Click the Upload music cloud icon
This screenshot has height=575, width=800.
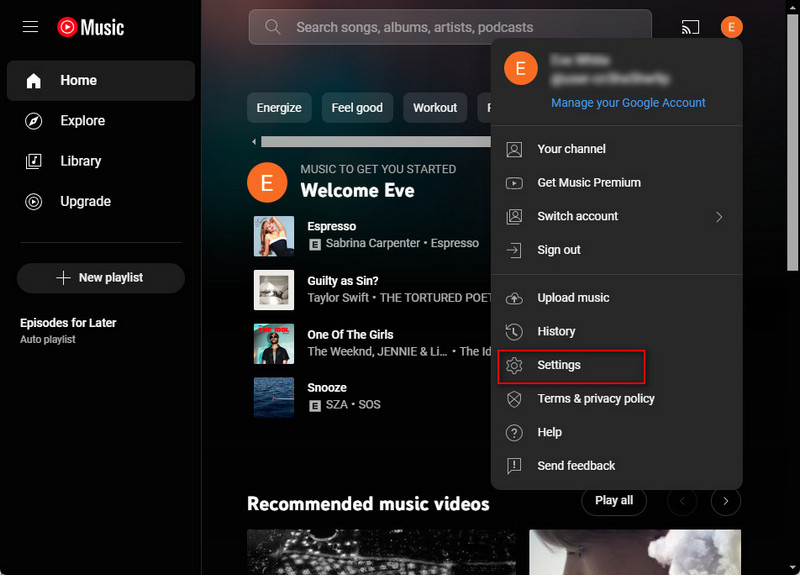[514, 298]
